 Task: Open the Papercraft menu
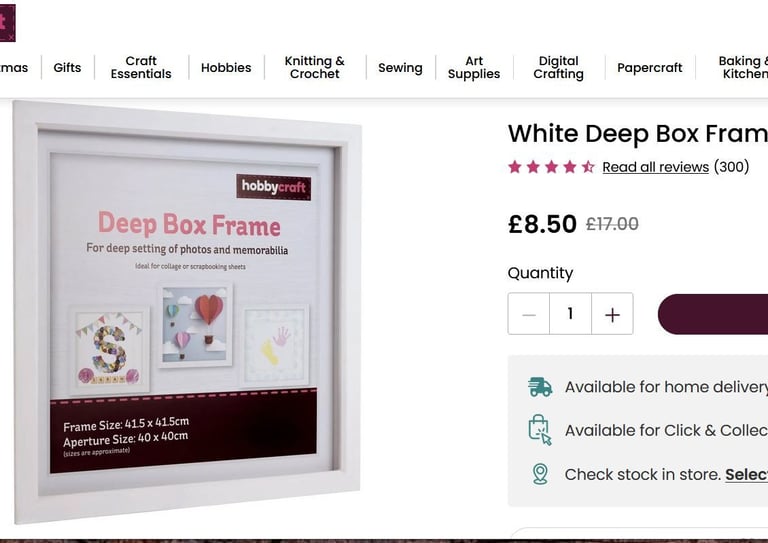(x=649, y=68)
